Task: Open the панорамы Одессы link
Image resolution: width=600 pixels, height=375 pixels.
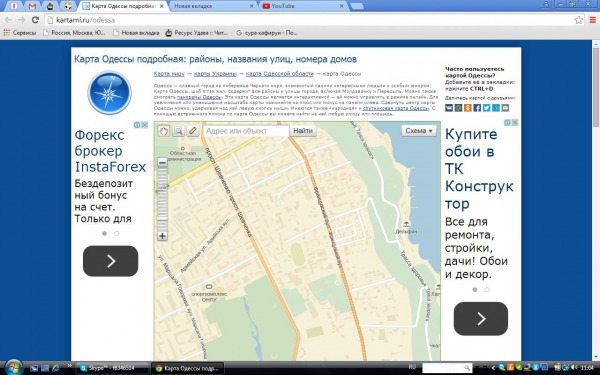Action: point(199,97)
